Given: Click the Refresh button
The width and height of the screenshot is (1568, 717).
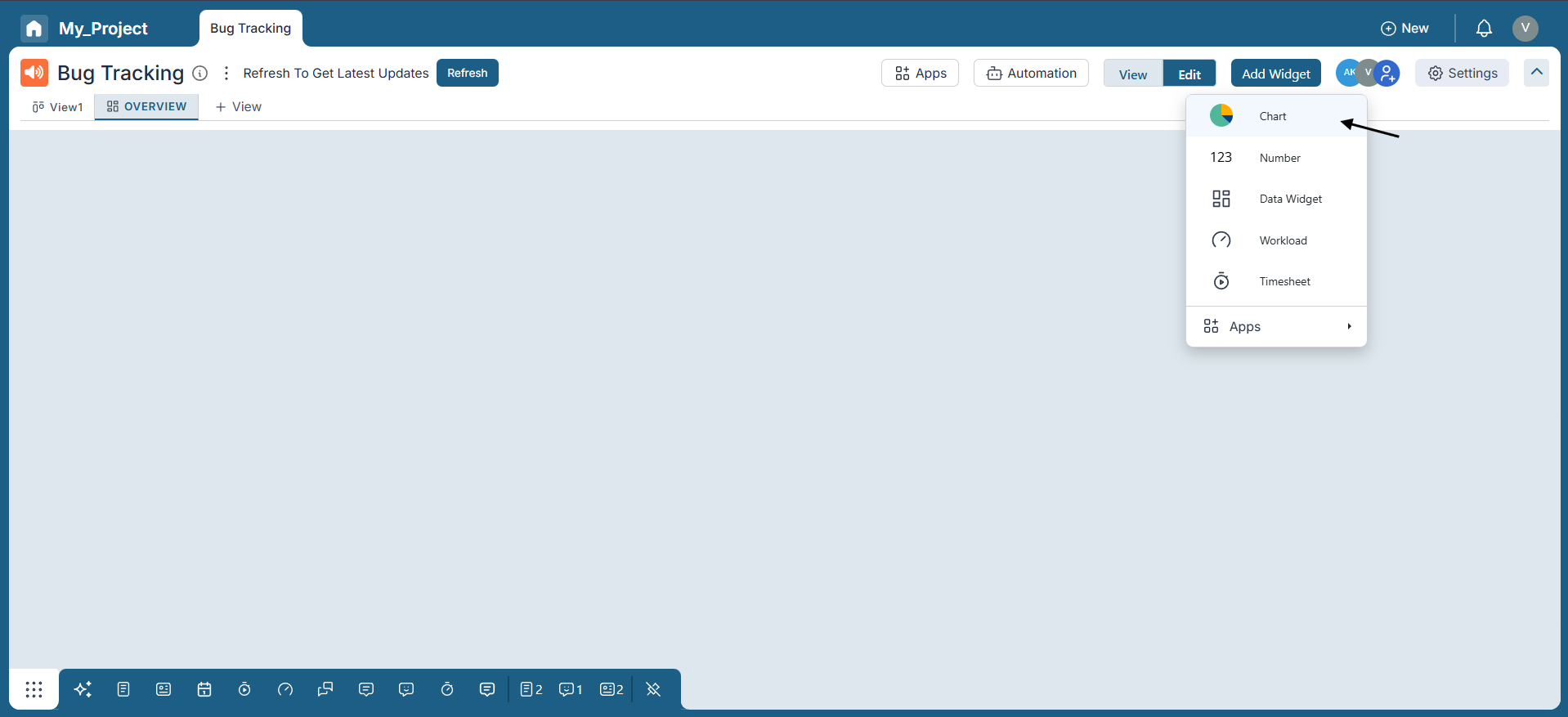Looking at the screenshot, I should (x=468, y=73).
